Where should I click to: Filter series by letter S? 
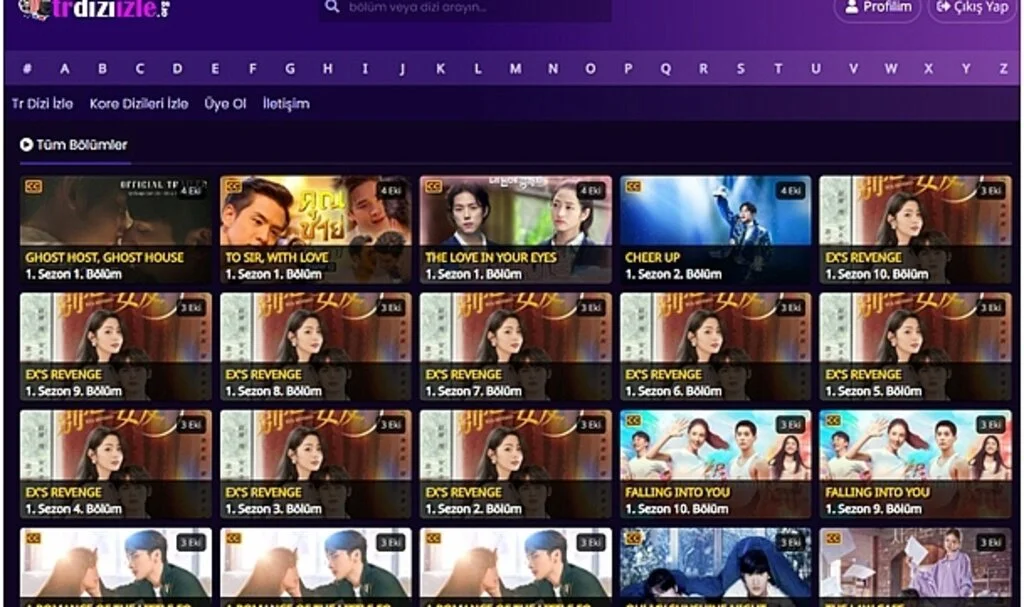point(741,69)
